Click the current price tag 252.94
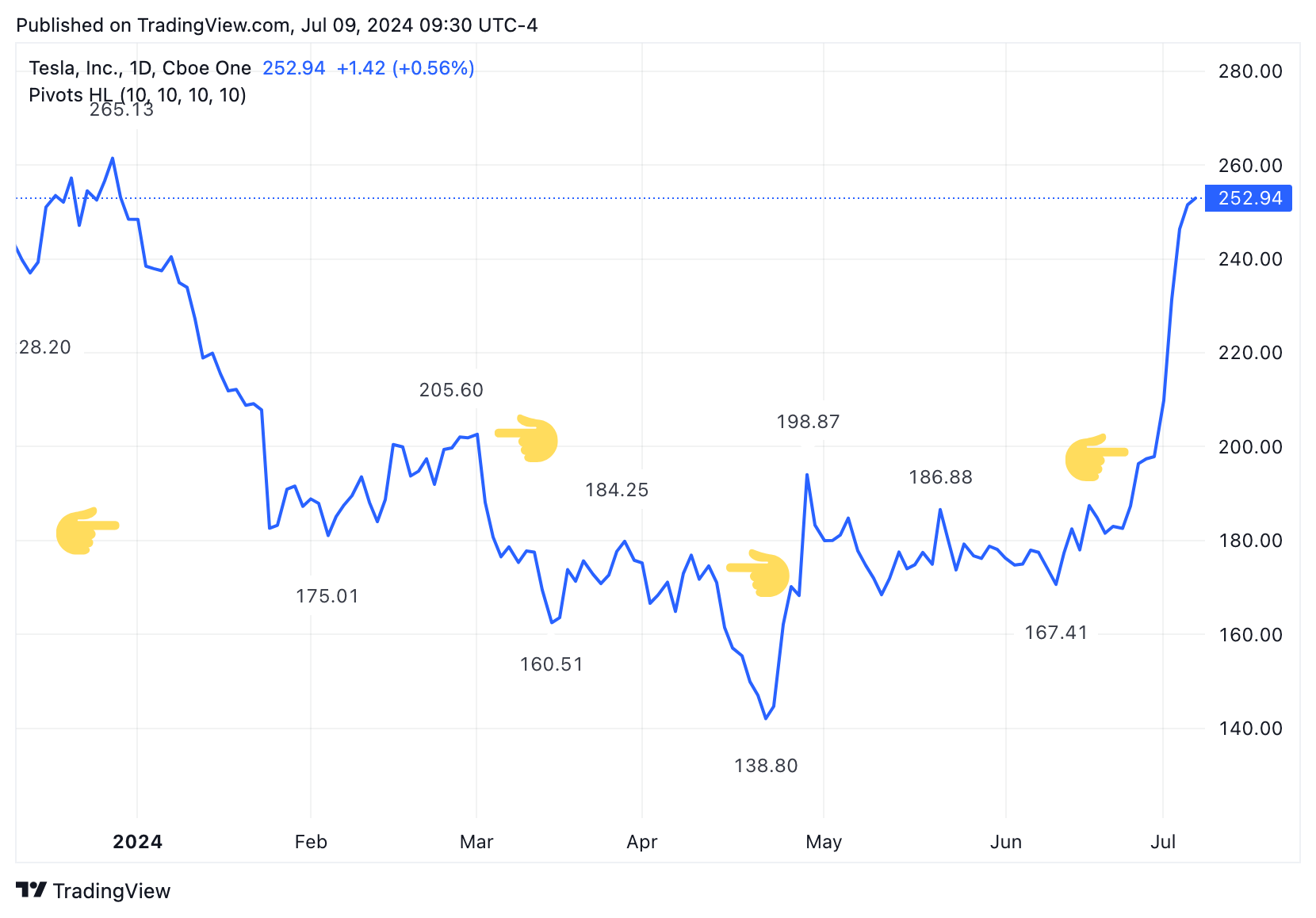The width and height of the screenshot is (1316, 918). click(x=1249, y=198)
